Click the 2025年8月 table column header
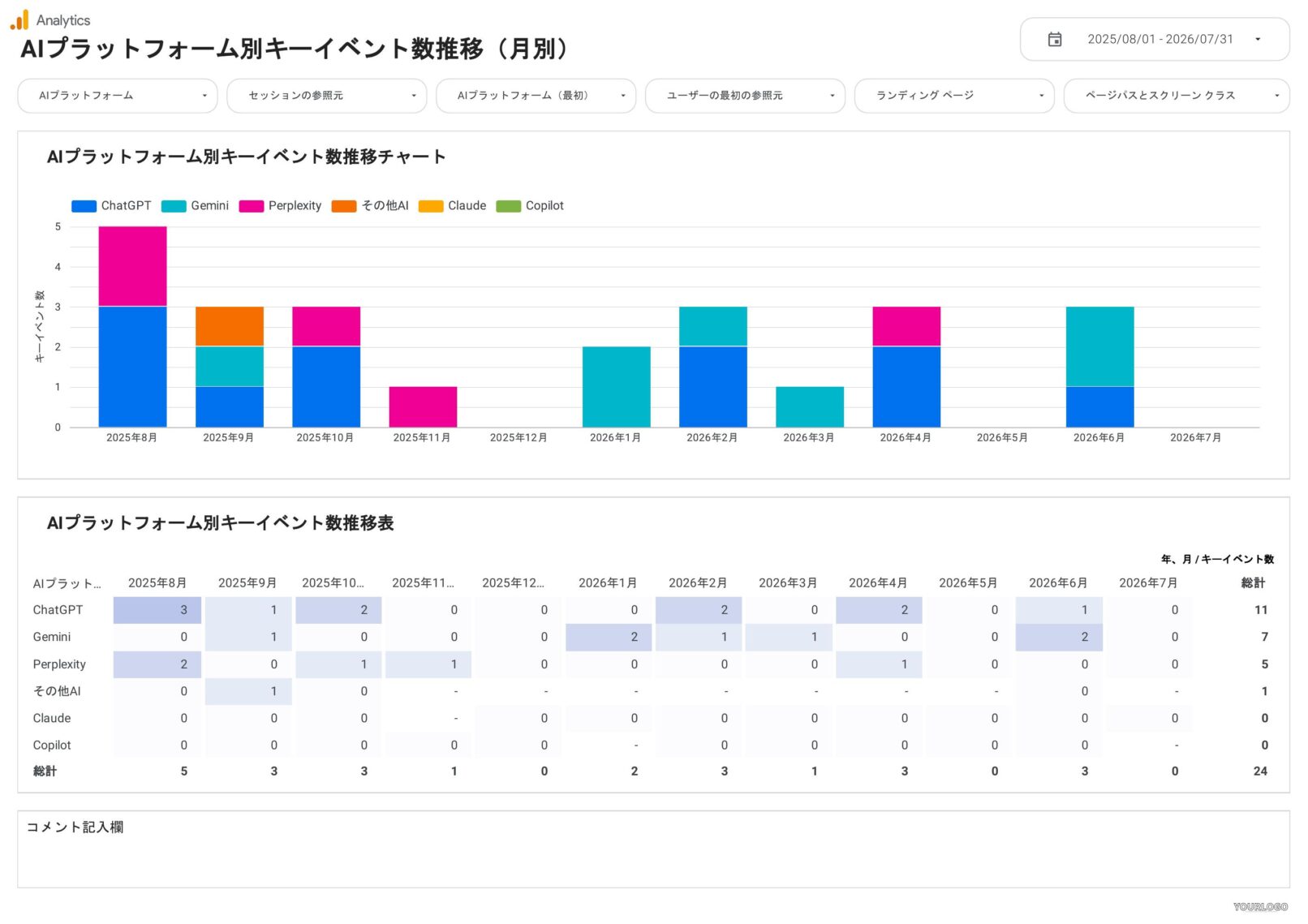Viewport: 1308px width, 924px height. tap(157, 583)
